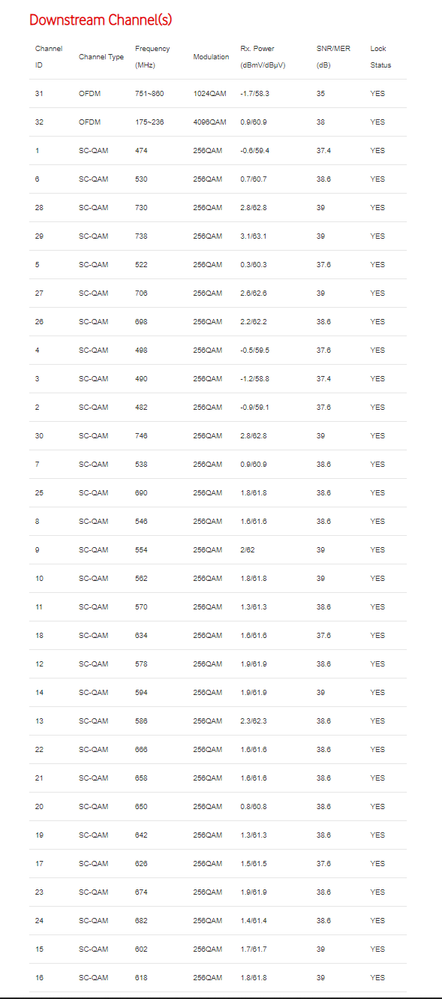Click the 618 frequency cell
The image size is (442, 999).
pyautogui.click(x=141, y=977)
